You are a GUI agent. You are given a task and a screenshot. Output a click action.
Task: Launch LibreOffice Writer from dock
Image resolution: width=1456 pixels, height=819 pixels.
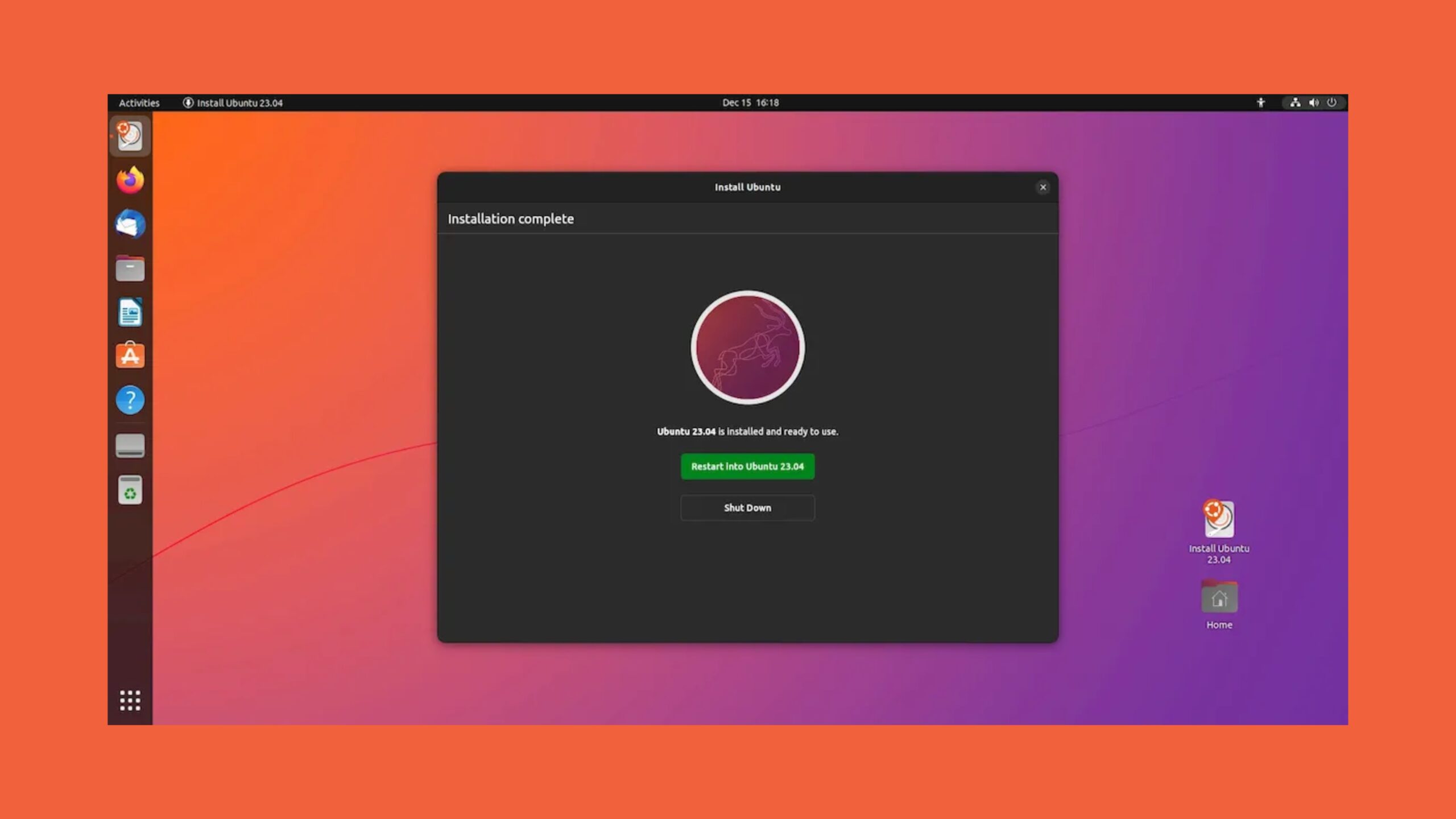coord(130,312)
